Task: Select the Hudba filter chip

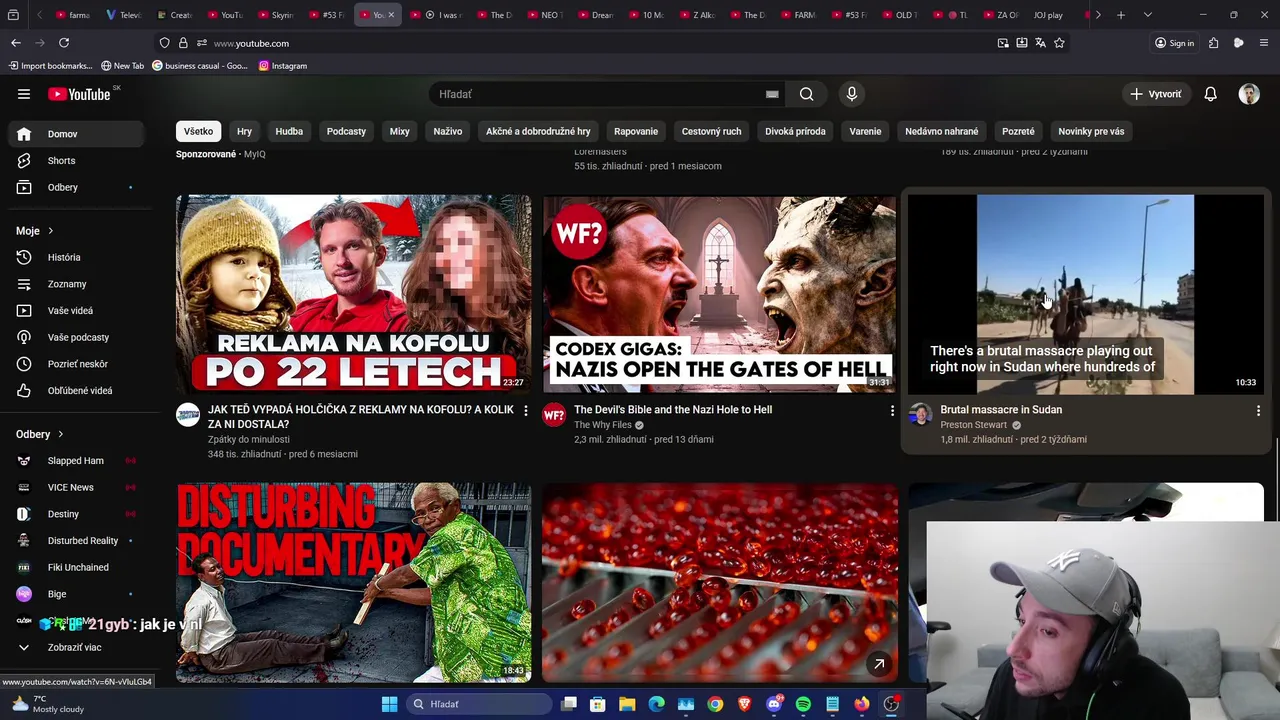Action: click(289, 131)
